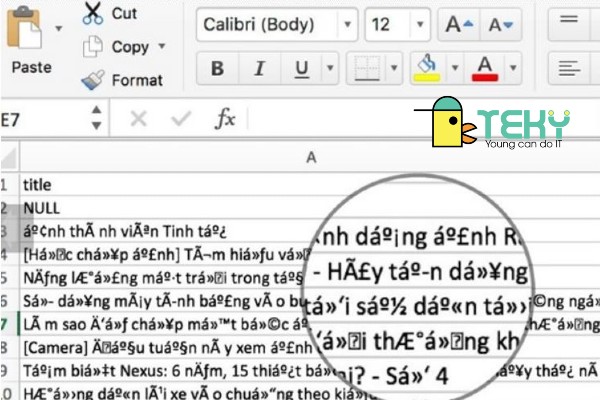Click the select-all corner triangle
Screen dimensions: 600x400
tap(9, 157)
